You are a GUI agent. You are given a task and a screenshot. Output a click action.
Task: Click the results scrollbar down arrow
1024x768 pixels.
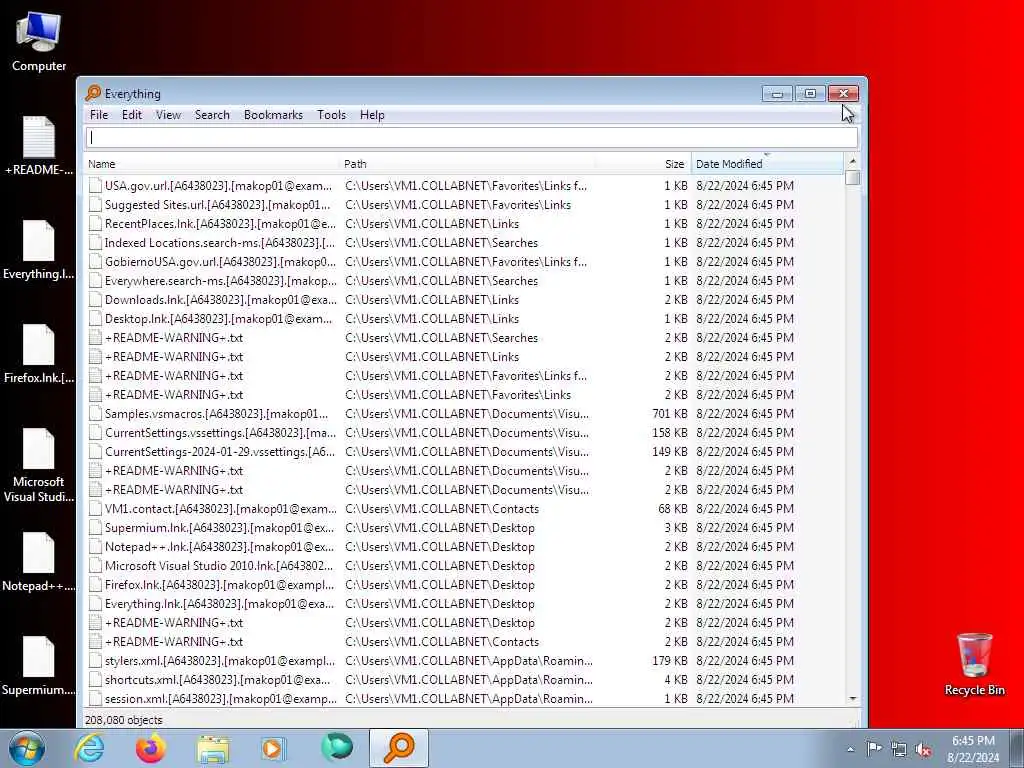[852, 699]
